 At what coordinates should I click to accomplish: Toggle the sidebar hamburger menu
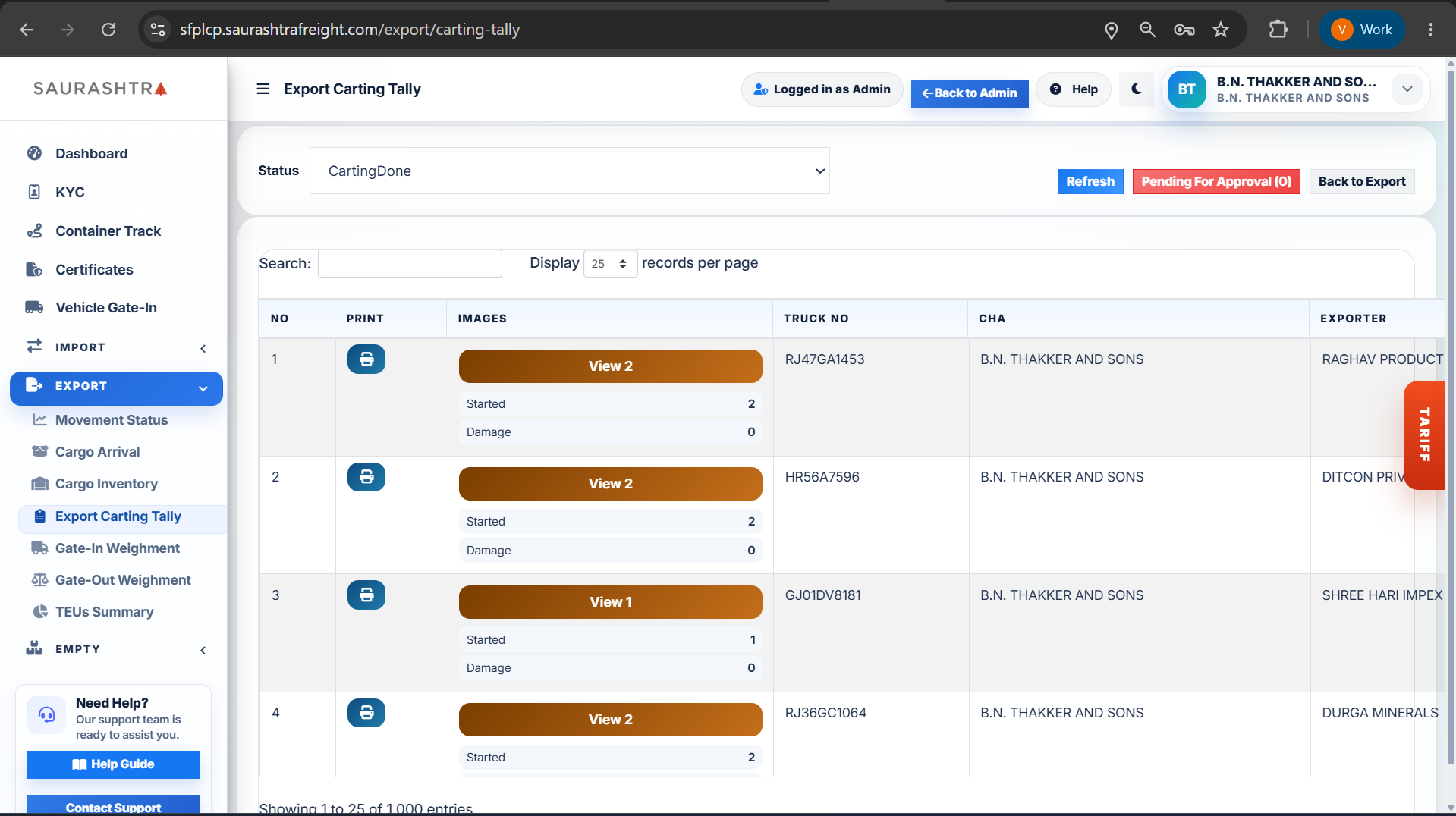(263, 89)
